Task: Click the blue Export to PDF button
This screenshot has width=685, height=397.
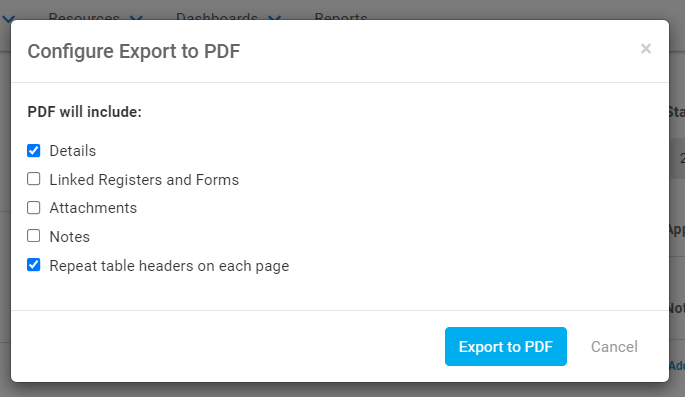Action: pos(506,346)
